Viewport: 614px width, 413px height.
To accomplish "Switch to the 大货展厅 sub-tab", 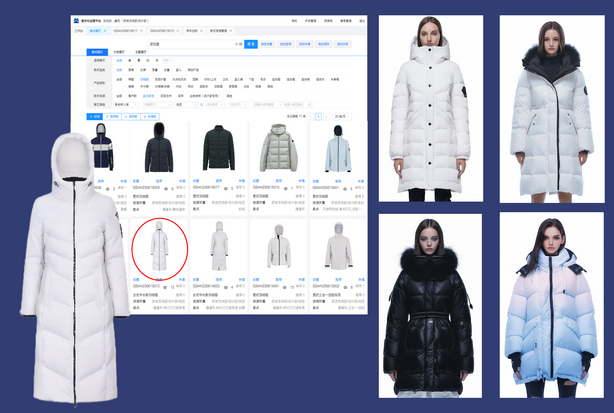I will tap(119, 52).
